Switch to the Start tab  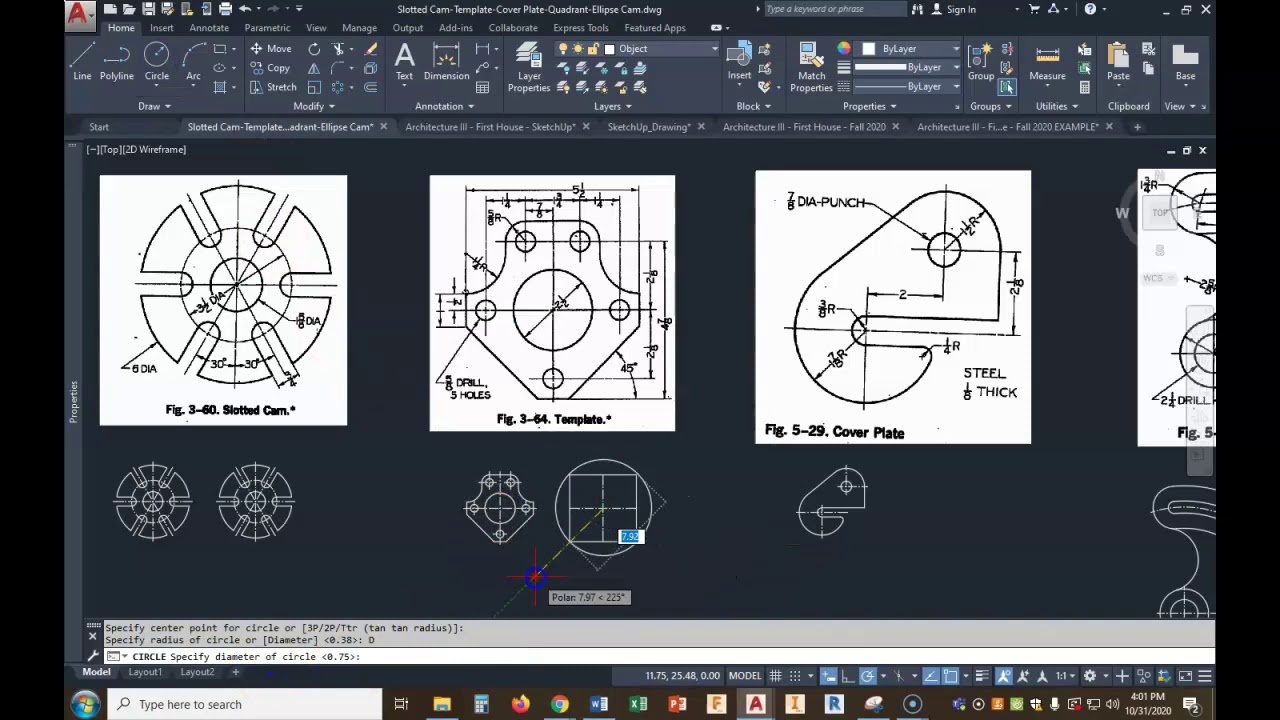(x=99, y=127)
